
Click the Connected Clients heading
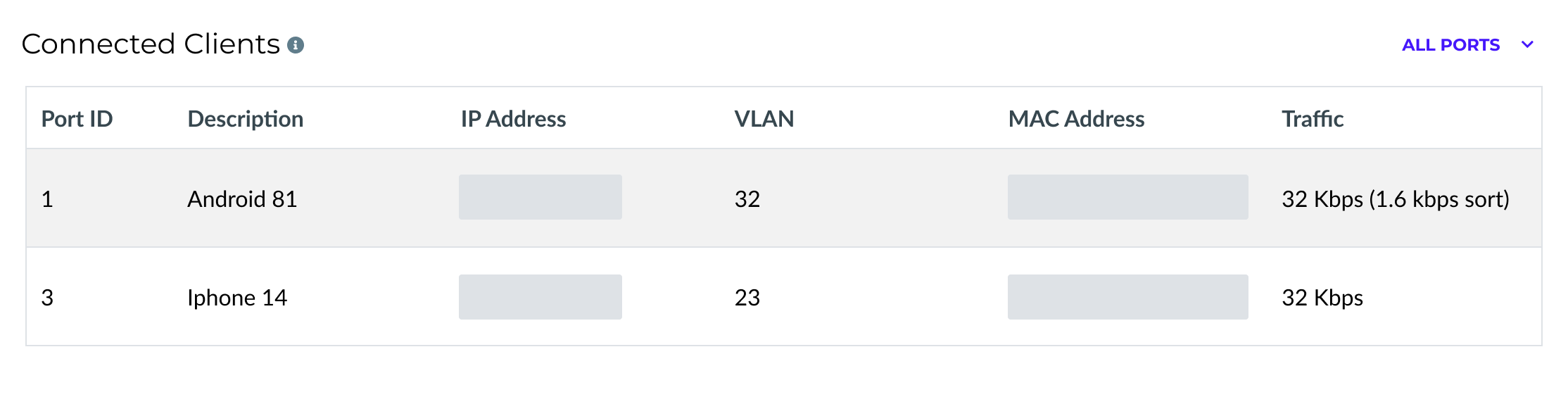coord(151,44)
